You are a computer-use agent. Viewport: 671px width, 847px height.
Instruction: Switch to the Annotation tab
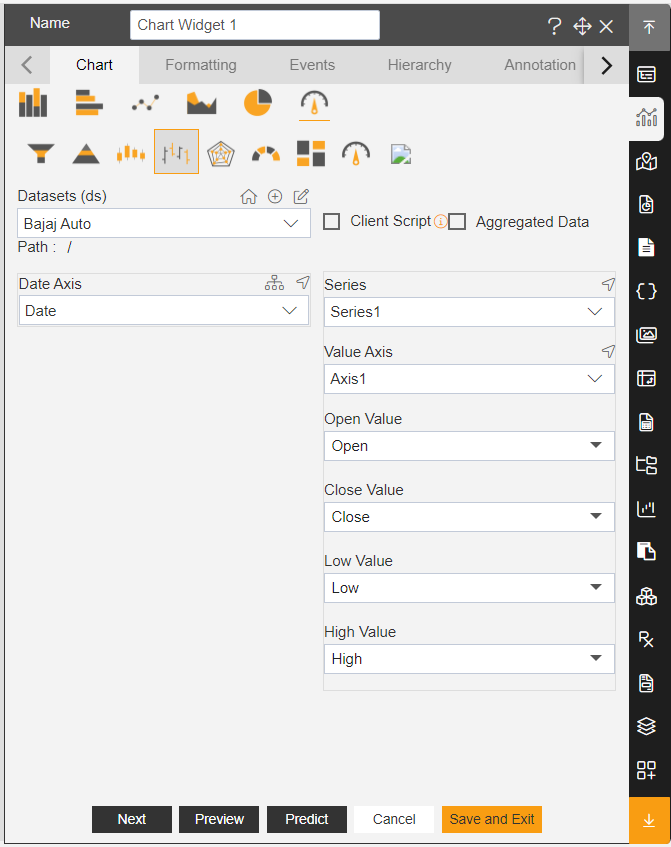click(x=540, y=65)
